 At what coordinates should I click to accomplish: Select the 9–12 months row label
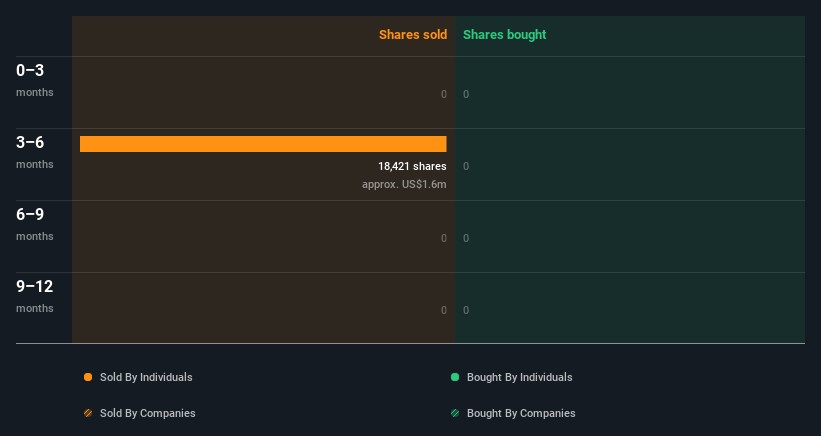[35, 296]
